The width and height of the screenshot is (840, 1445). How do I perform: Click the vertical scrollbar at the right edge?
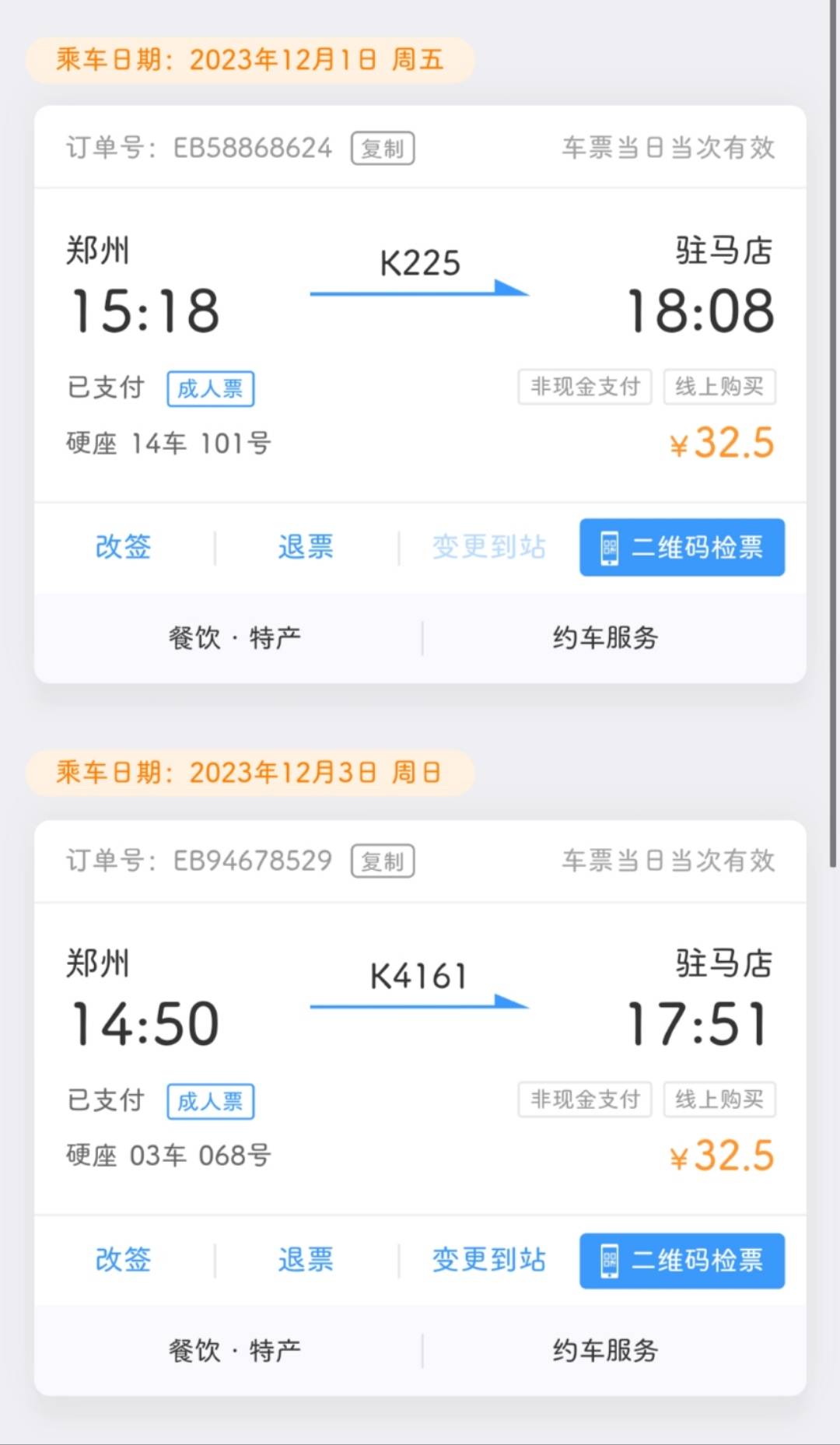834,436
